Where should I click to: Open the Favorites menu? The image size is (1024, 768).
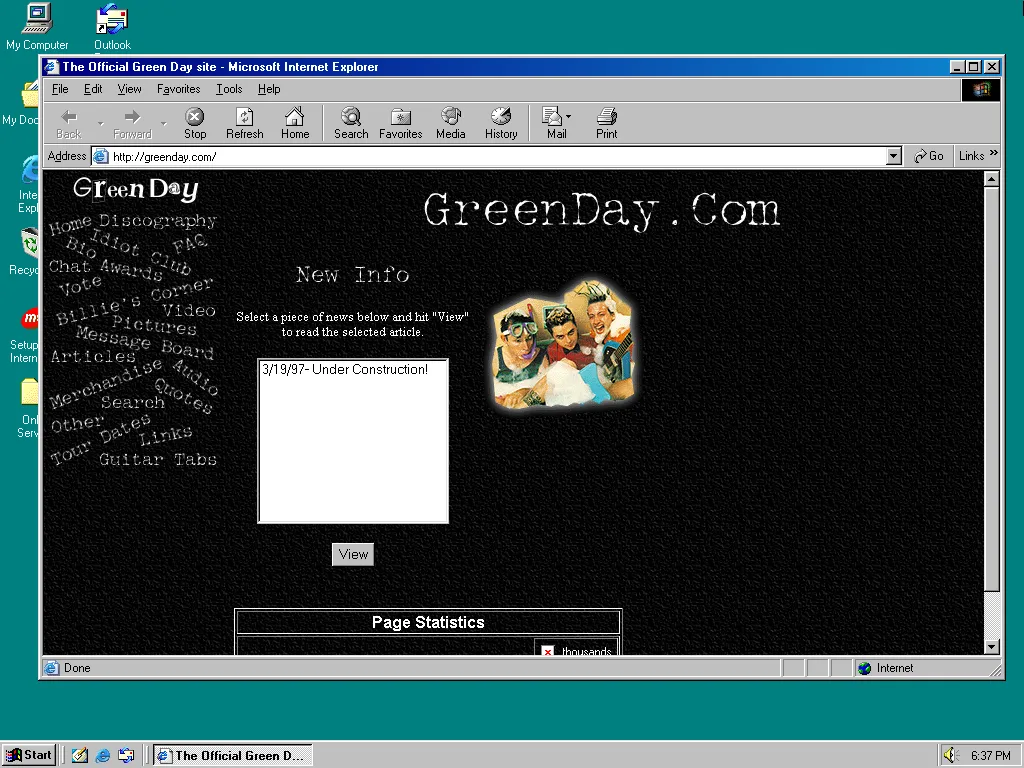(178, 89)
